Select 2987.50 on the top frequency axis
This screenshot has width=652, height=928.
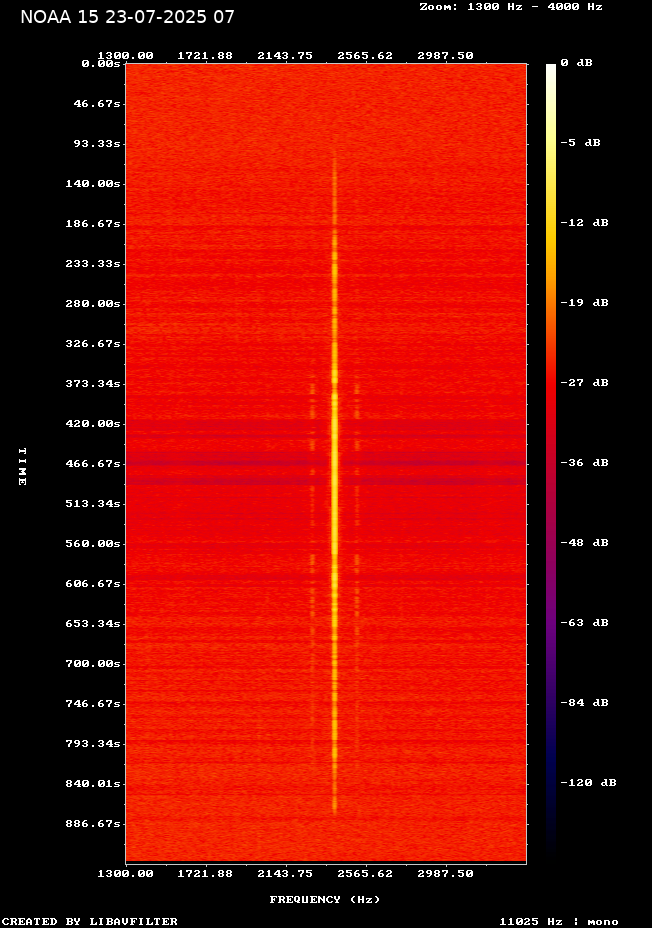445,56
